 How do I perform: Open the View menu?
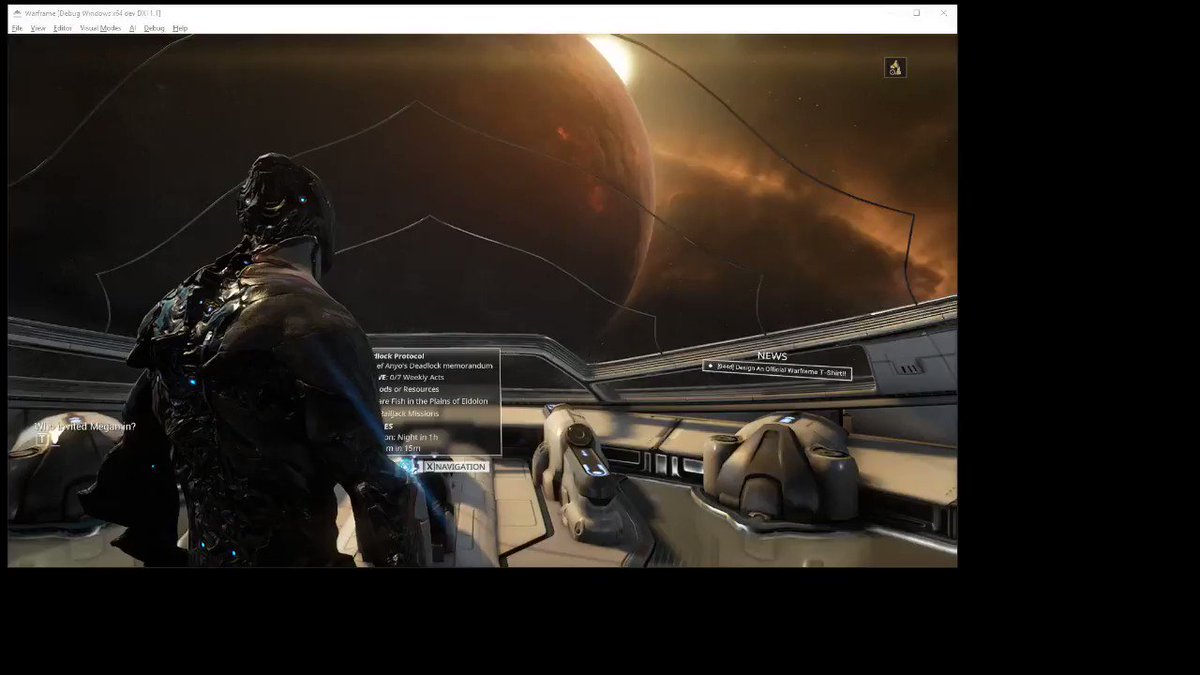point(38,28)
